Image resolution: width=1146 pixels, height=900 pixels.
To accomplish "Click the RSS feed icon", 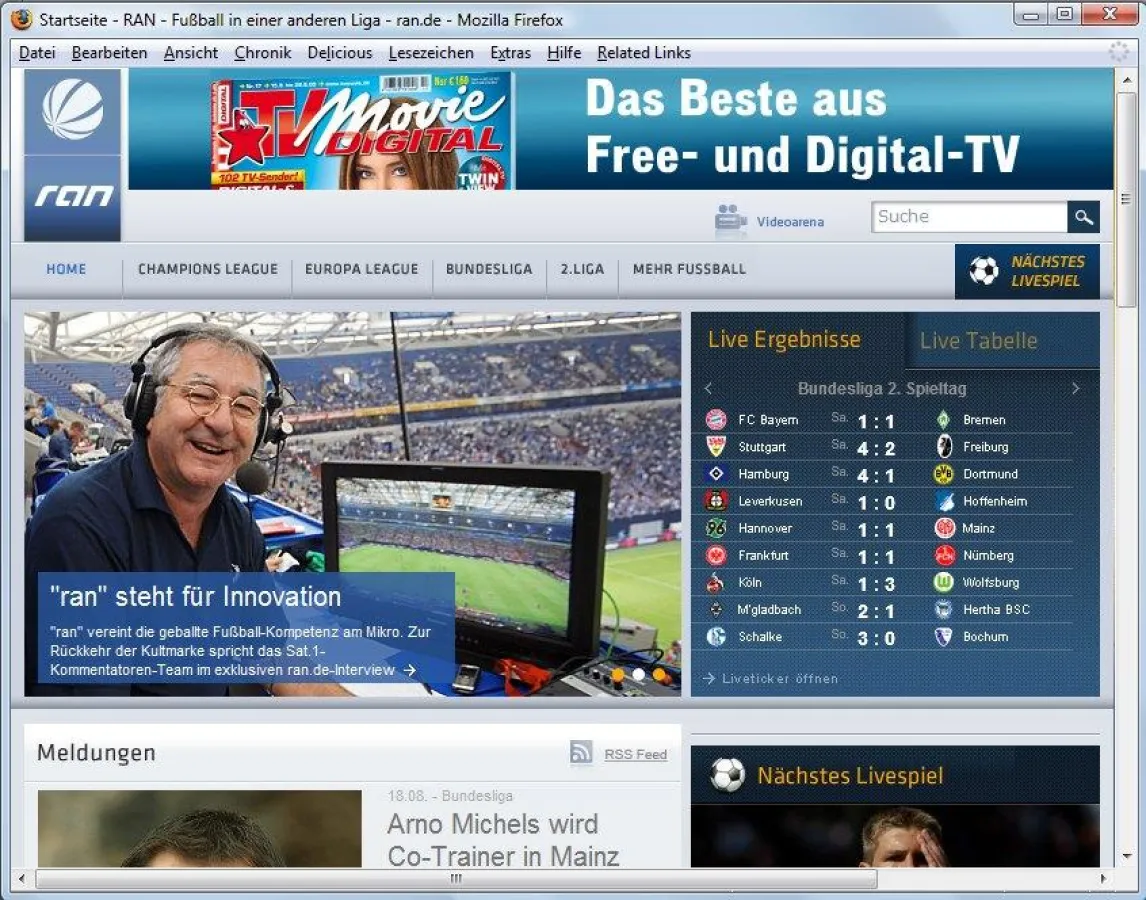I will (581, 753).
